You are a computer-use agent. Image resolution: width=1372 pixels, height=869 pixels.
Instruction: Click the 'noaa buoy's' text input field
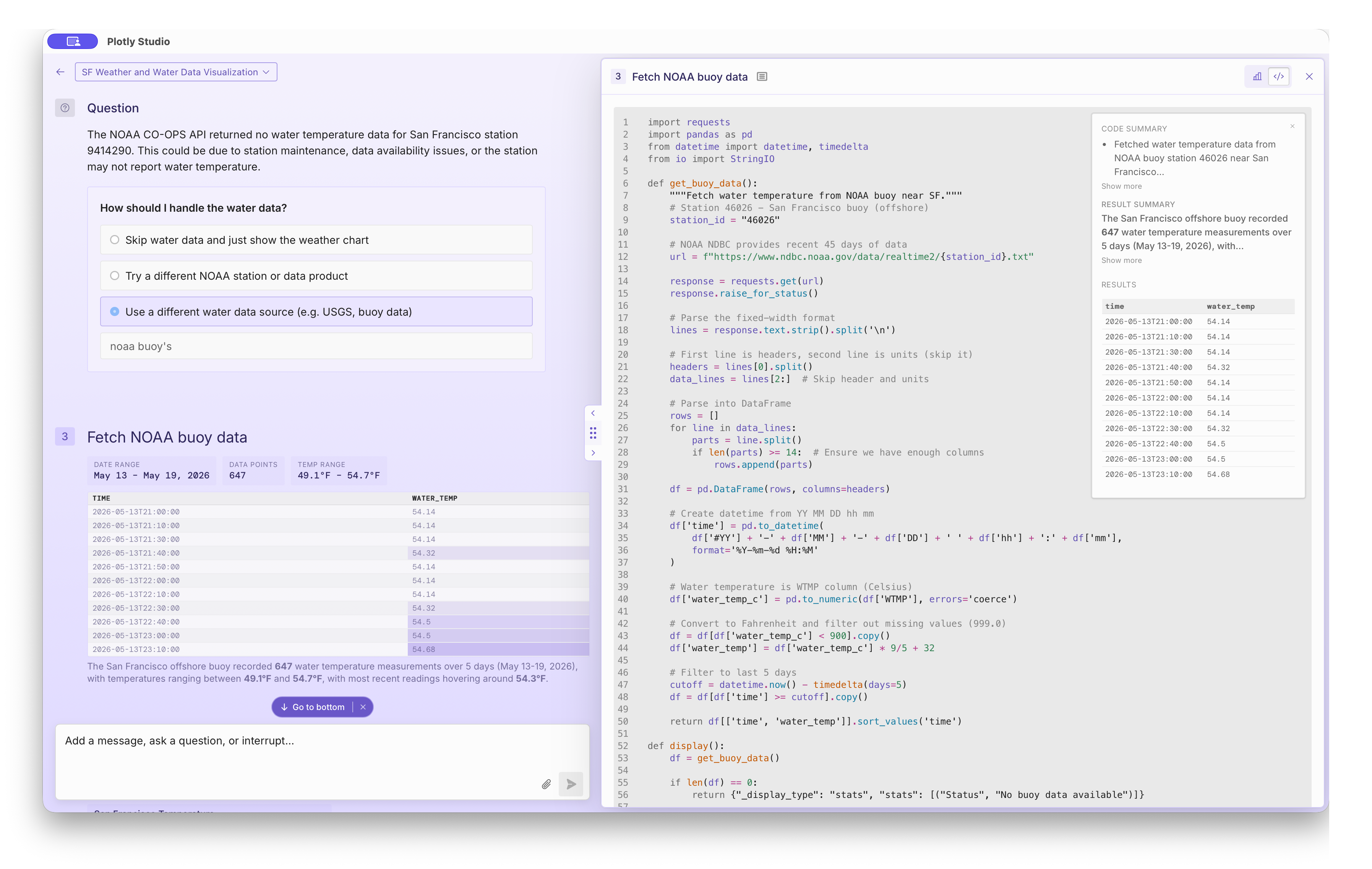coord(316,347)
